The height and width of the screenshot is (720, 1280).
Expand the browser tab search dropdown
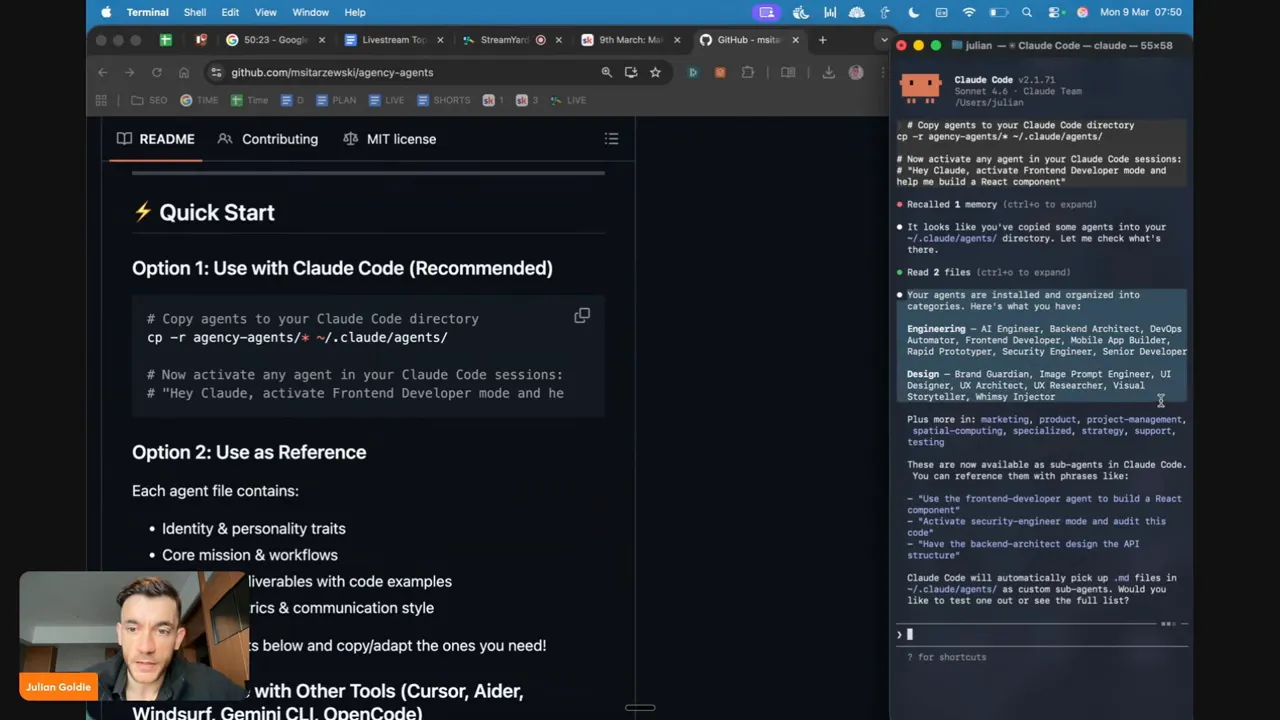coord(883,40)
